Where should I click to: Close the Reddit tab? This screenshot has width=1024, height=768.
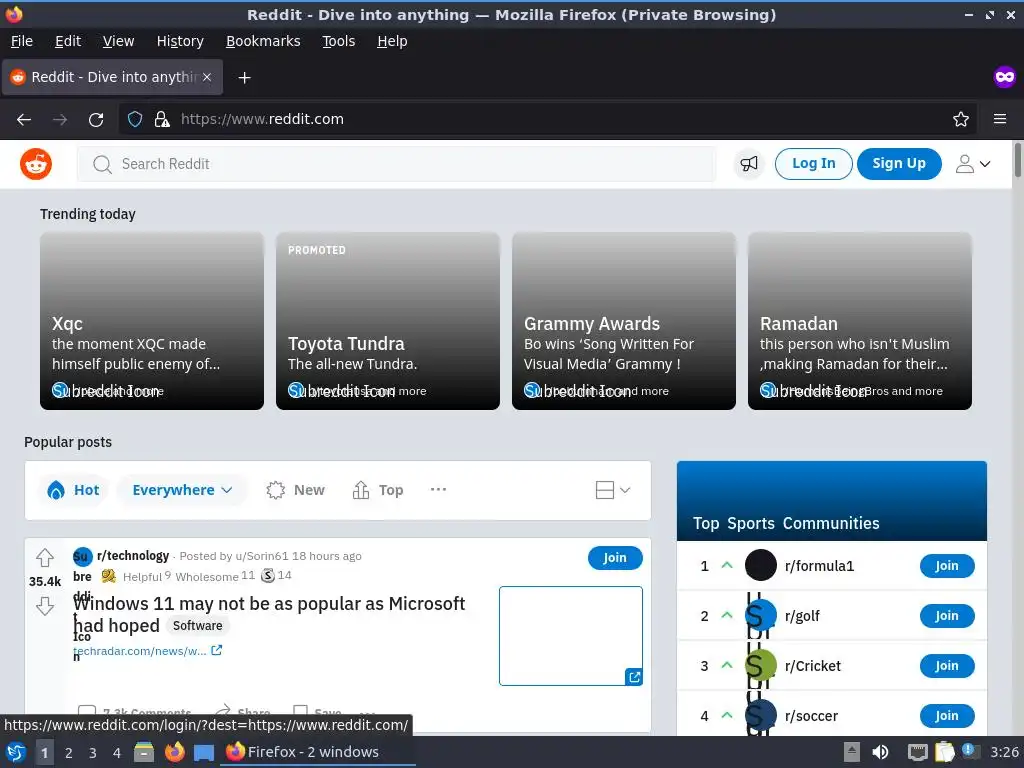coord(206,77)
